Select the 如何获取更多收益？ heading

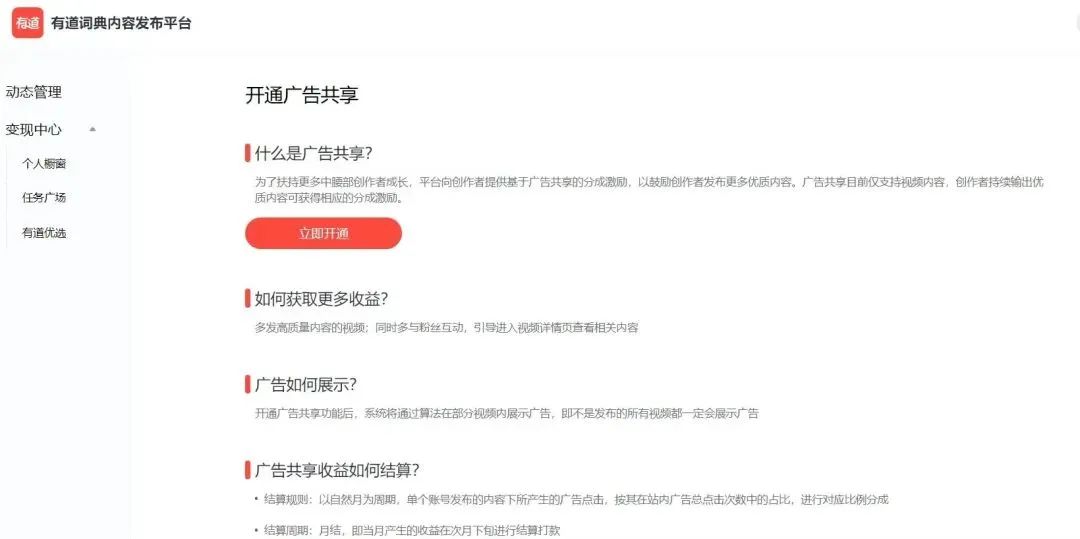(322, 299)
